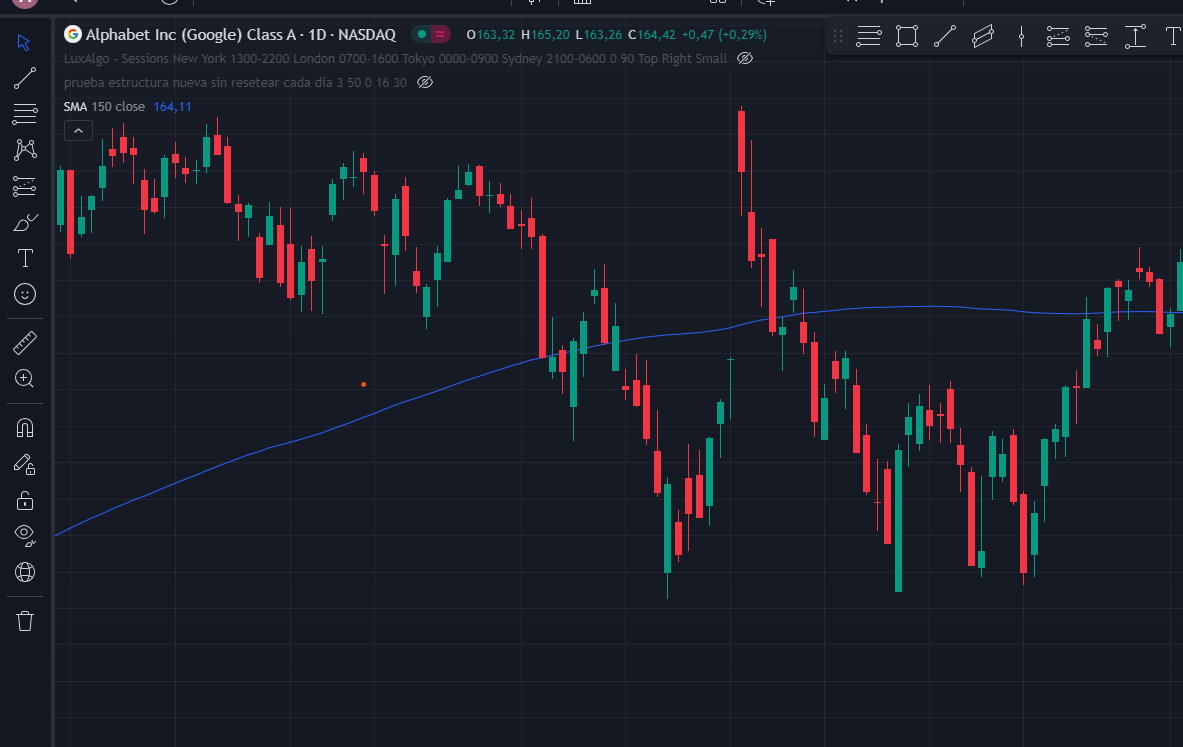This screenshot has height=747, width=1183.
Task: Open Gann and Fibonacci tools in left sidebar
Action: tap(24, 114)
